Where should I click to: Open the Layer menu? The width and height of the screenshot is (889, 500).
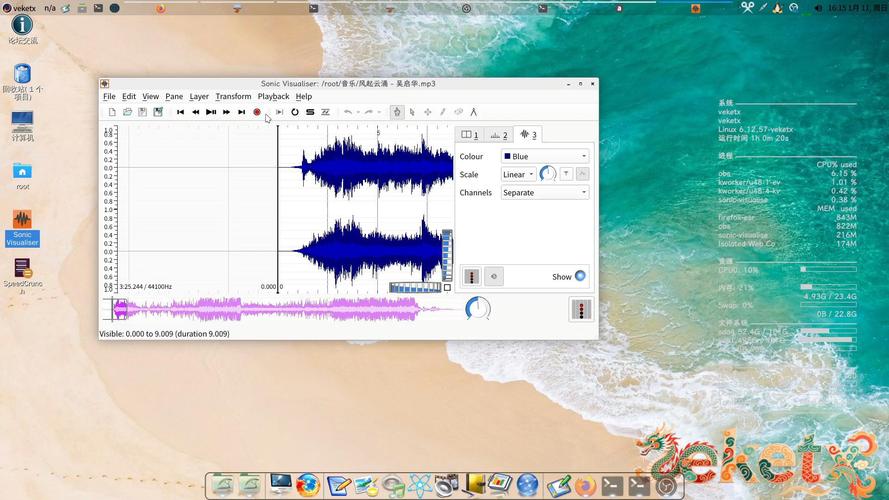coord(199,96)
